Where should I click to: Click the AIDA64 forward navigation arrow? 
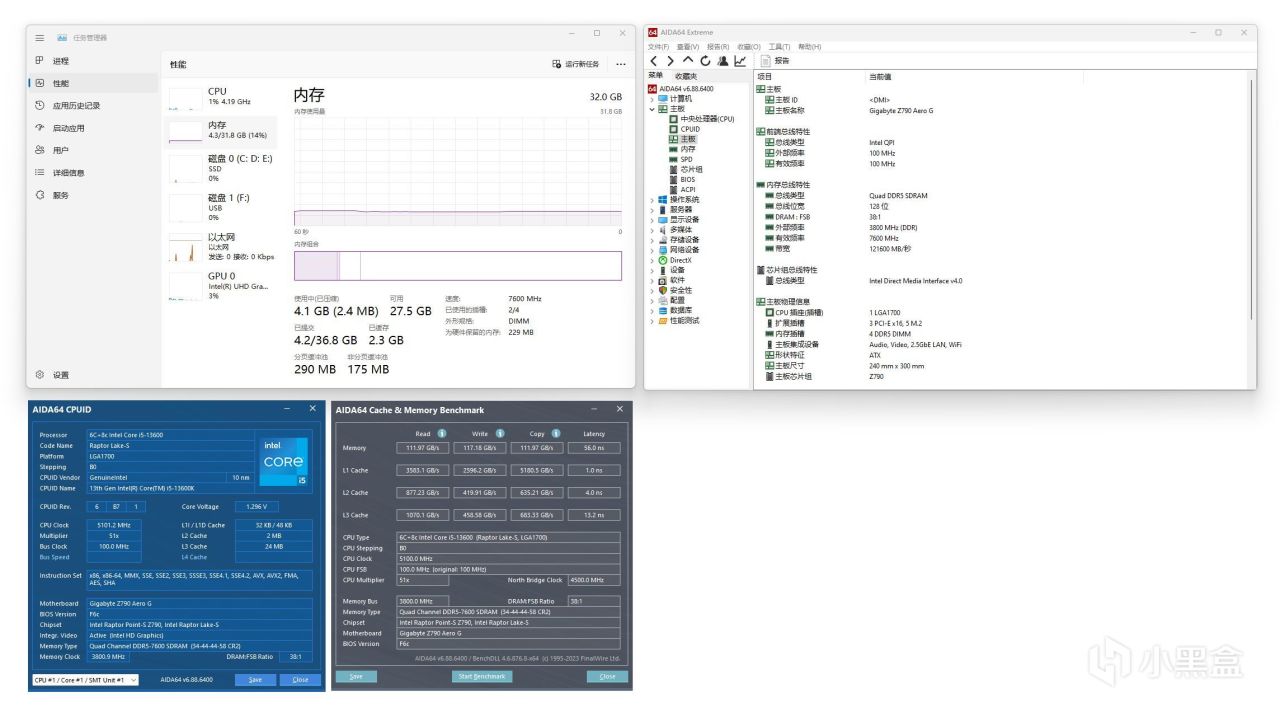pyautogui.click(x=670, y=61)
